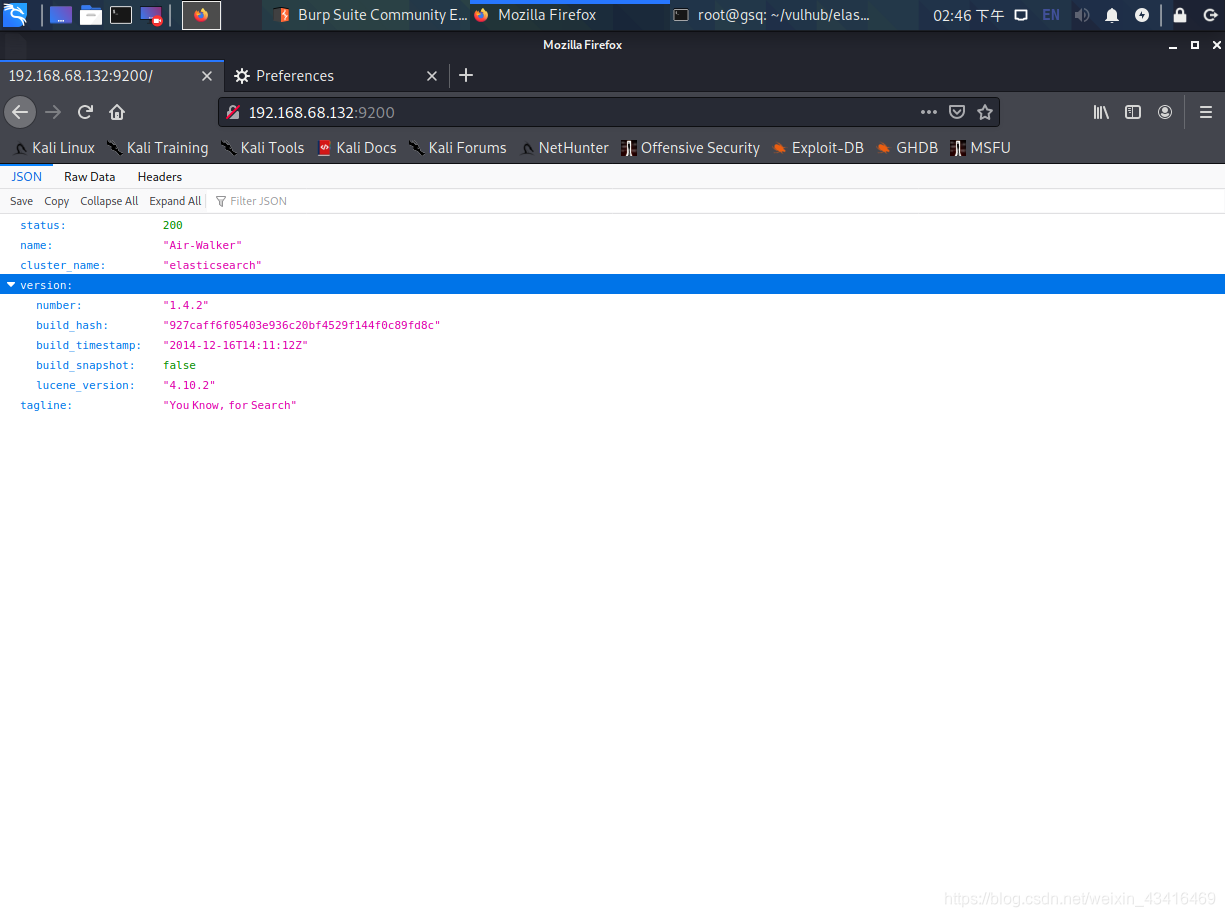Expand all JSON nodes
Image resolution: width=1225 pixels, height=917 pixels.
175,200
